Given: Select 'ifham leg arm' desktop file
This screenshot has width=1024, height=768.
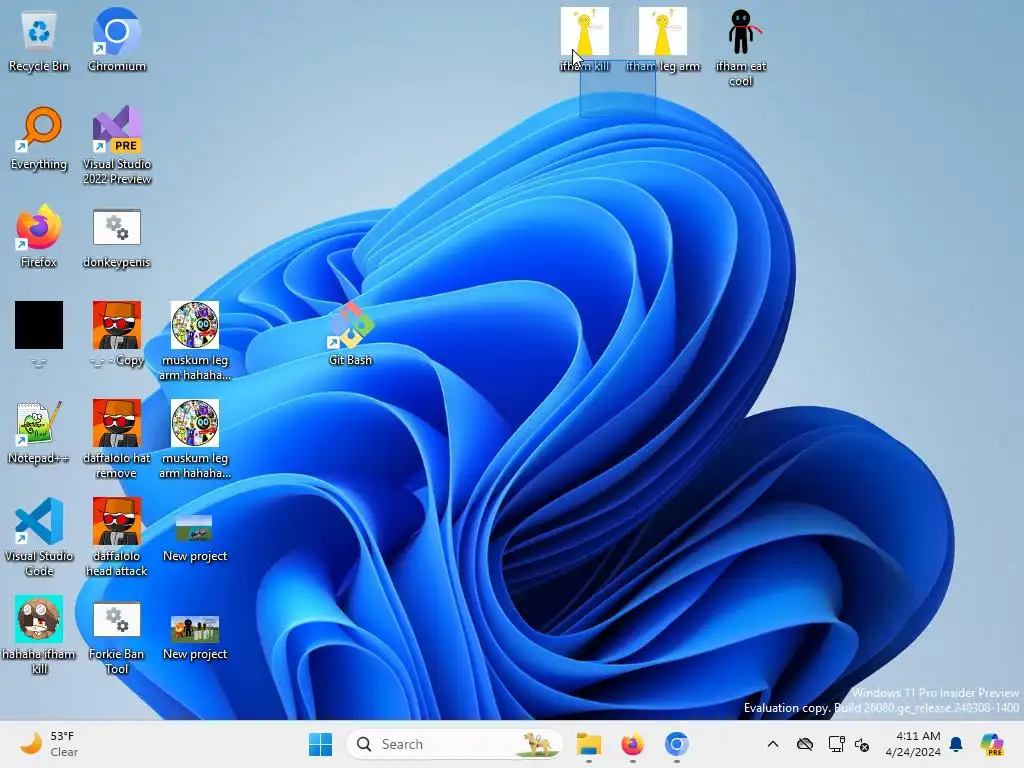Looking at the screenshot, I should click(x=663, y=40).
